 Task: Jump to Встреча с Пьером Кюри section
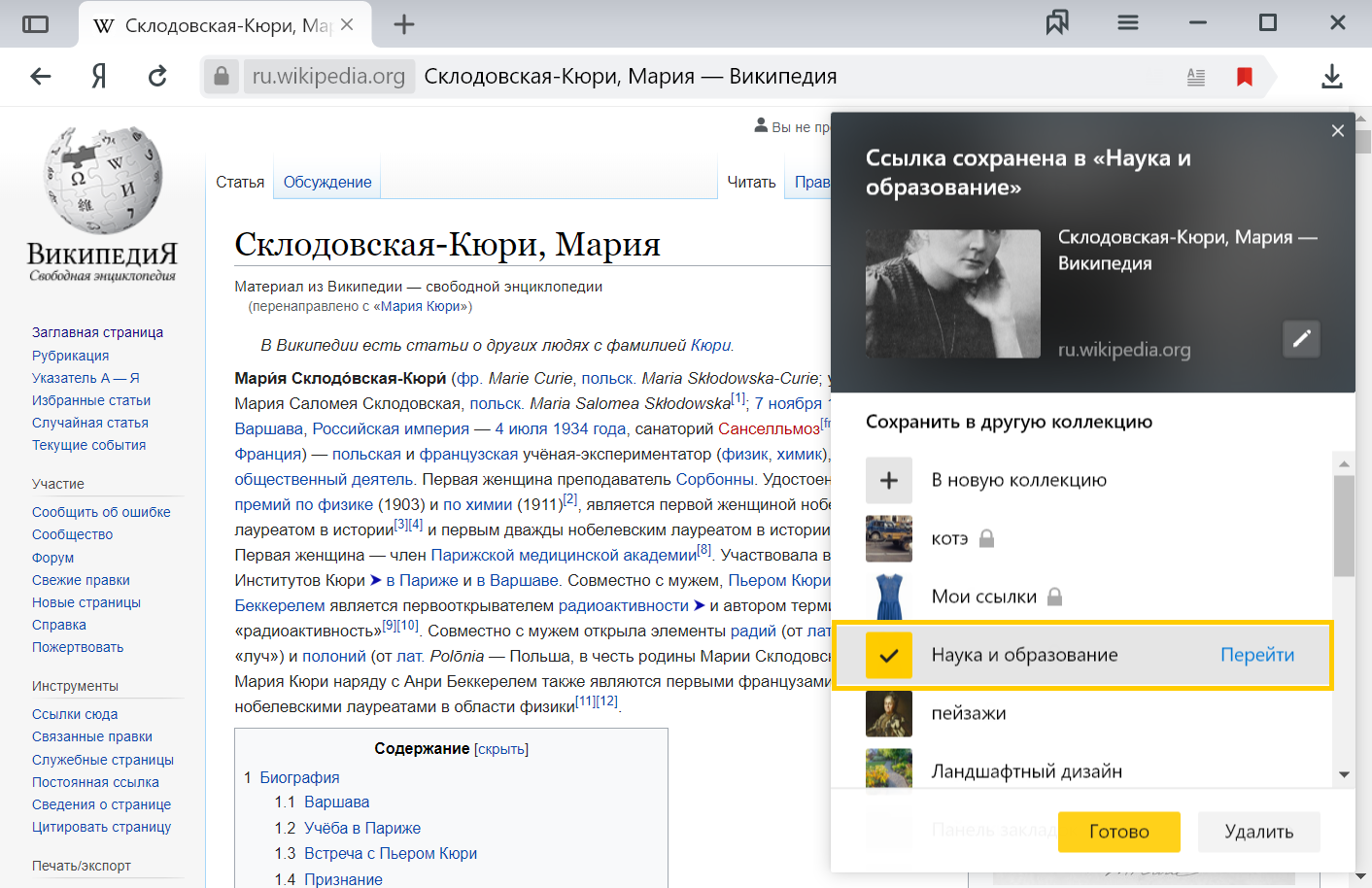[391, 853]
